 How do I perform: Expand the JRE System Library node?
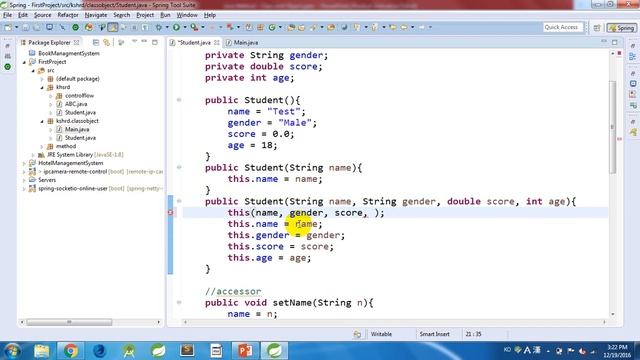[33, 155]
